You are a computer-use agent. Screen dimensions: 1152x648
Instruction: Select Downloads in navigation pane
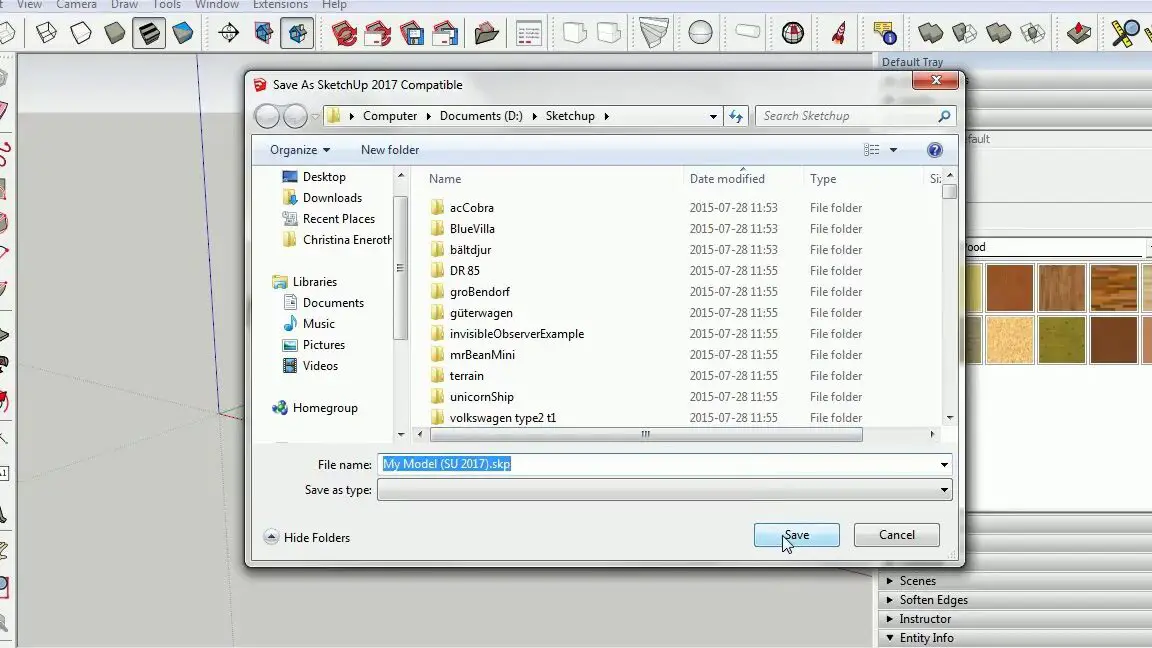coord(332,198)
